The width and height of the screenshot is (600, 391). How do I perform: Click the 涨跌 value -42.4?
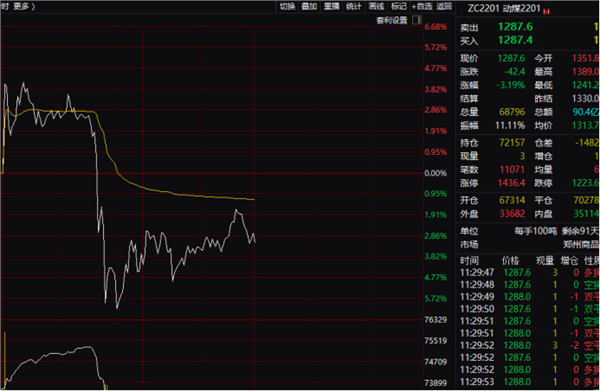click(x=514, y=72)
